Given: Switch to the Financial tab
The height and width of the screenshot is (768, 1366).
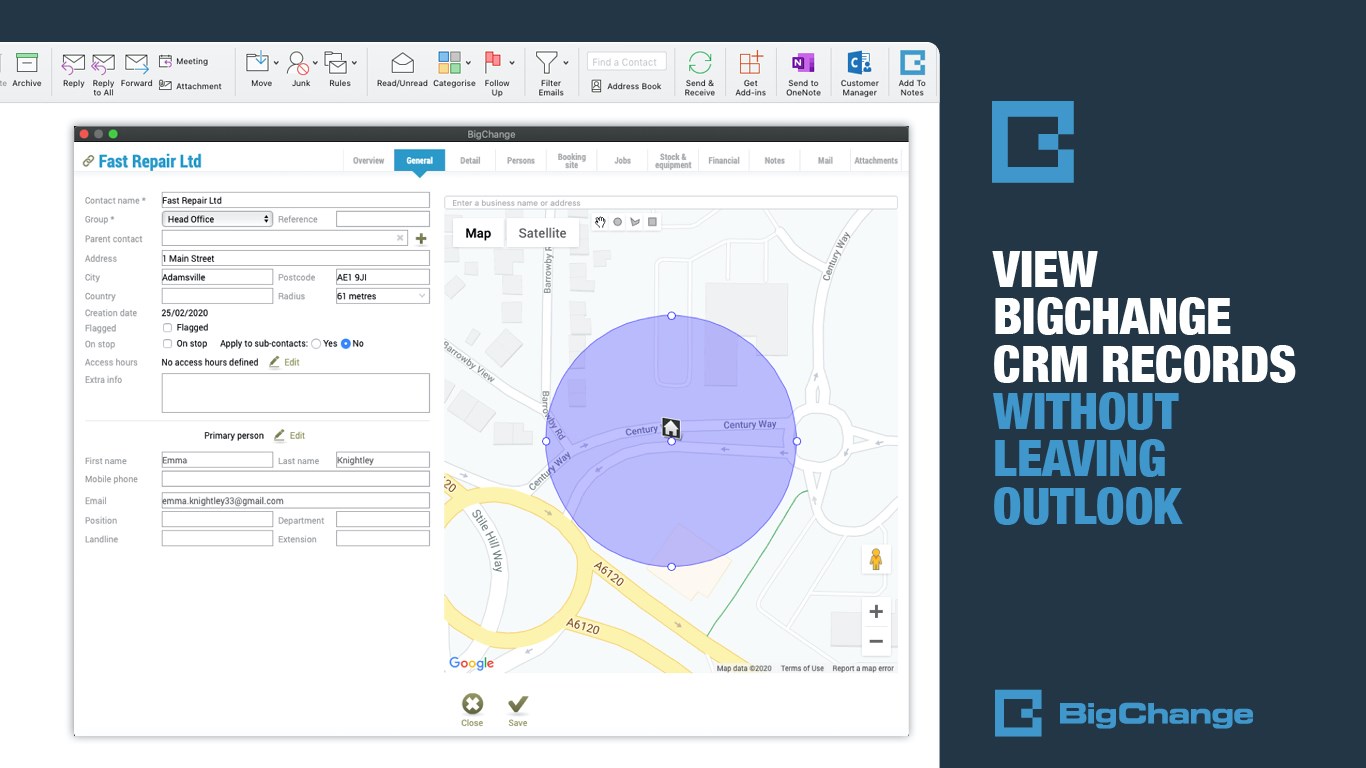Looking at the screenshot, I should (x=724, y=160).
